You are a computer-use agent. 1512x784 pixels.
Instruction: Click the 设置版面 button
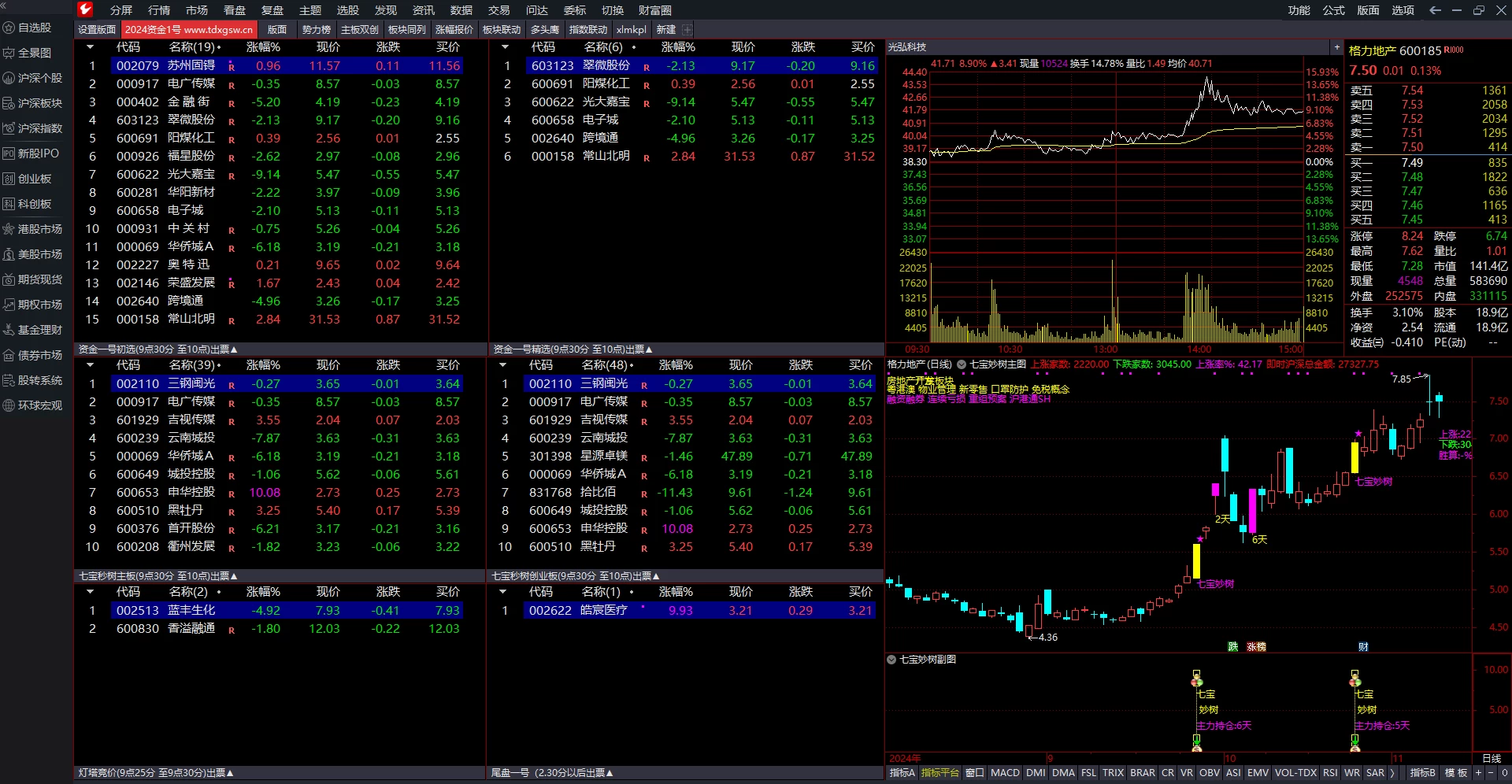coord(97,30)
